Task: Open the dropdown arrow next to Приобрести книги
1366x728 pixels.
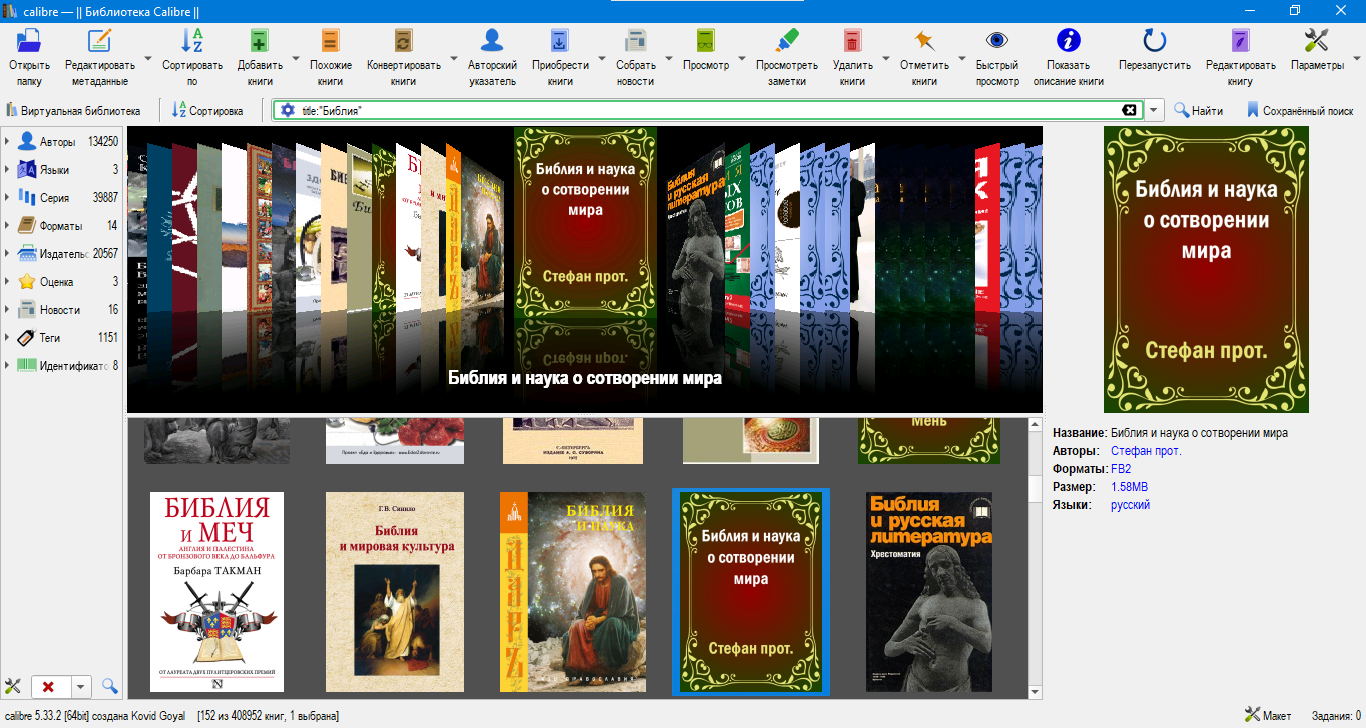Action: 601,59
